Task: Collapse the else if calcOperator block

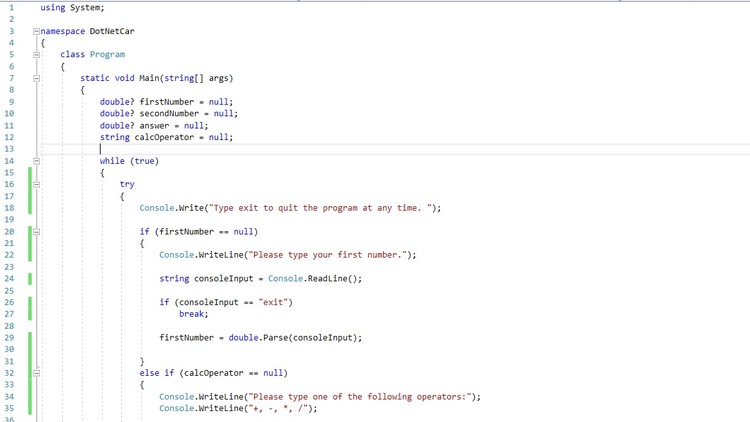Action: click(x=36, y=373)
